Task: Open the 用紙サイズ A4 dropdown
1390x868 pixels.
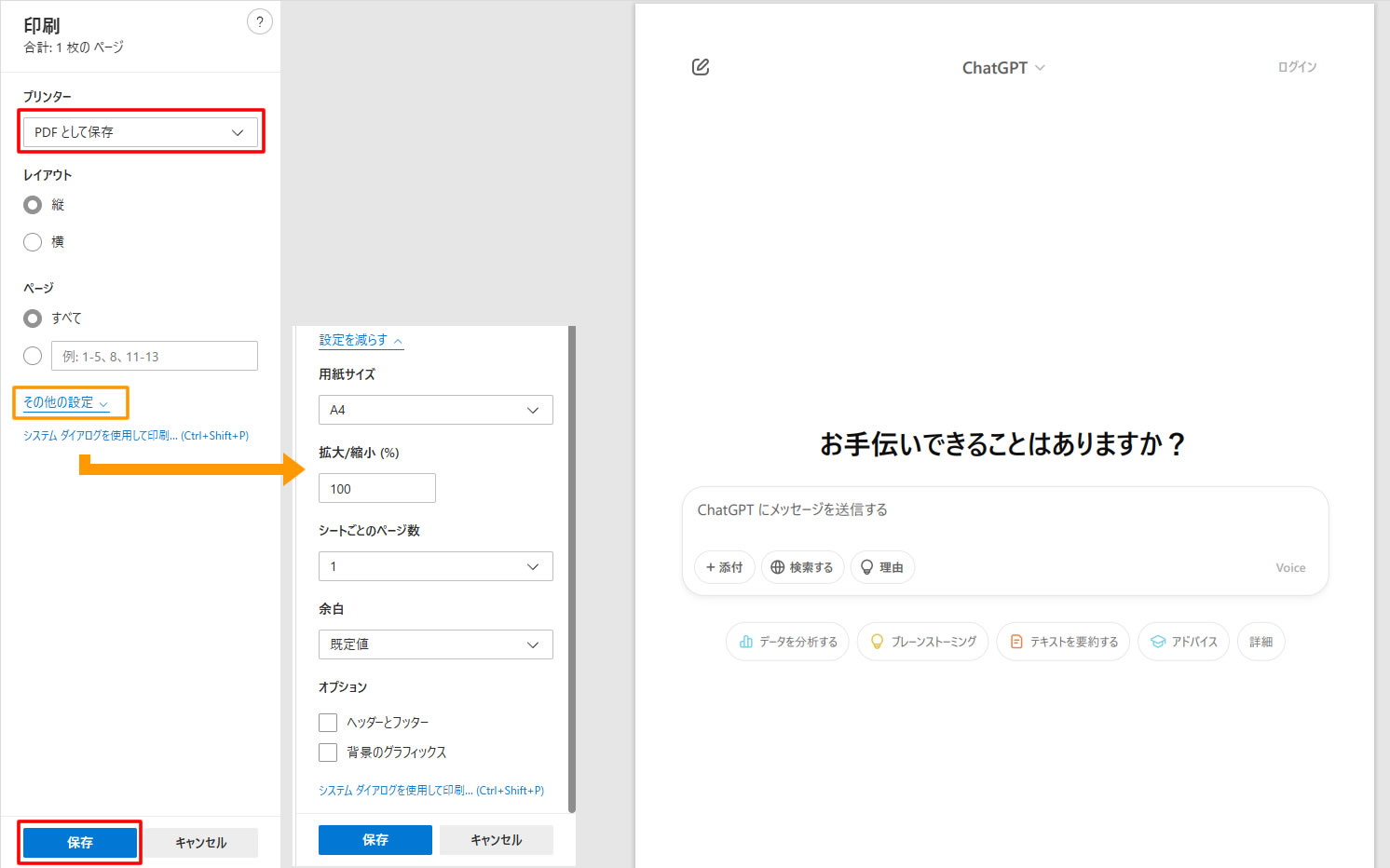Action: coord(436,410)
